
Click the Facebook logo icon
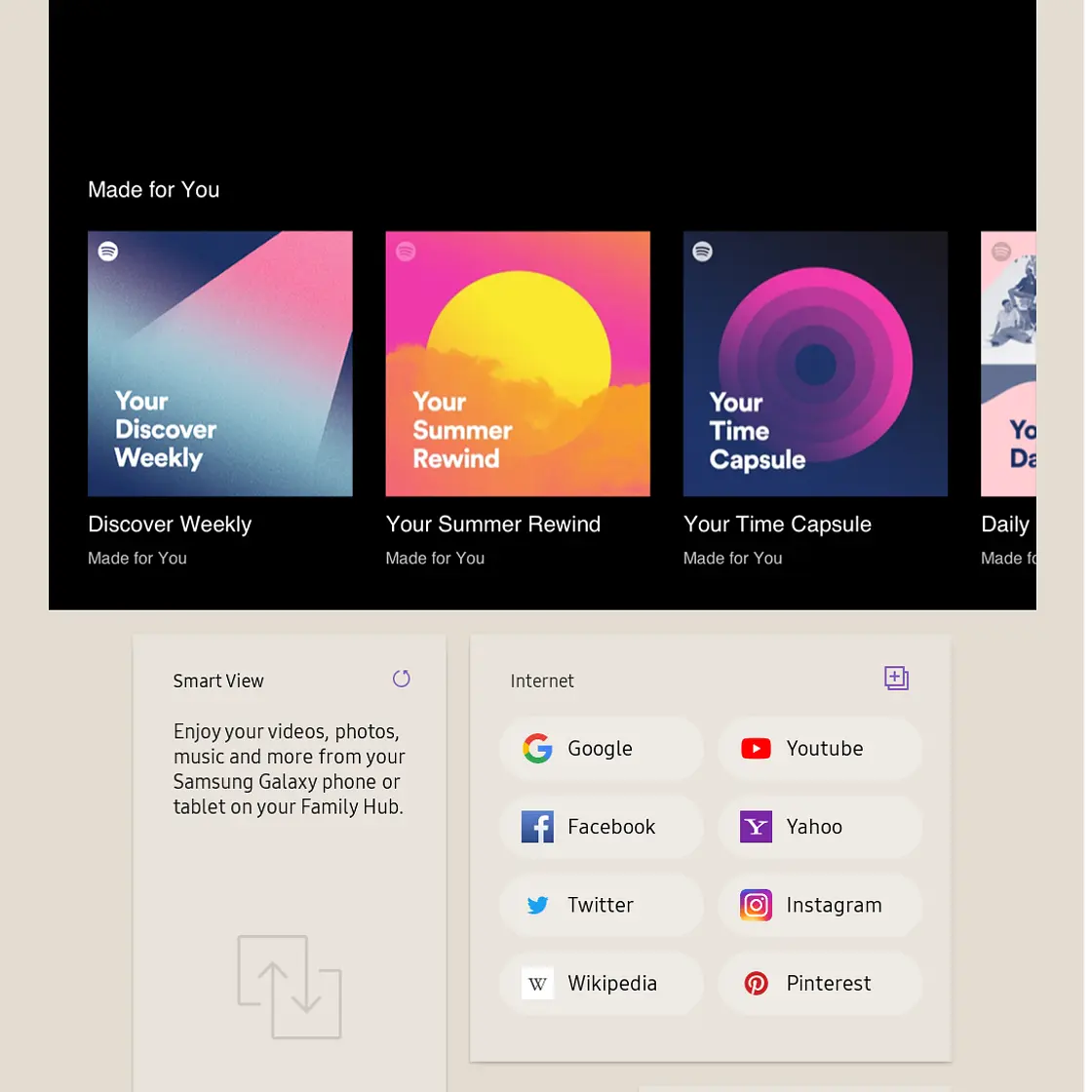(x=537, y=827)
